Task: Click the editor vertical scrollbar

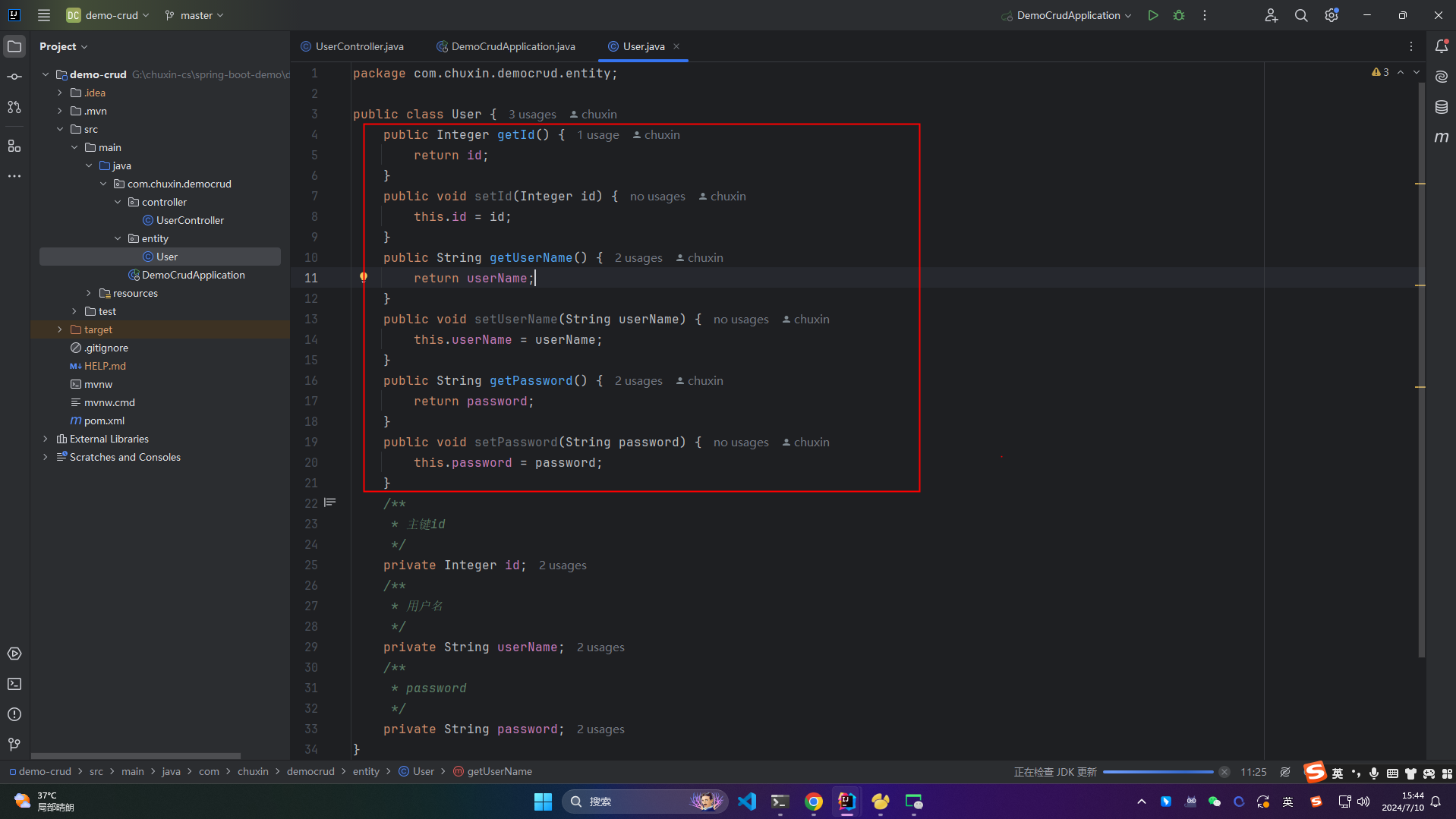Action: point(1421,369)
